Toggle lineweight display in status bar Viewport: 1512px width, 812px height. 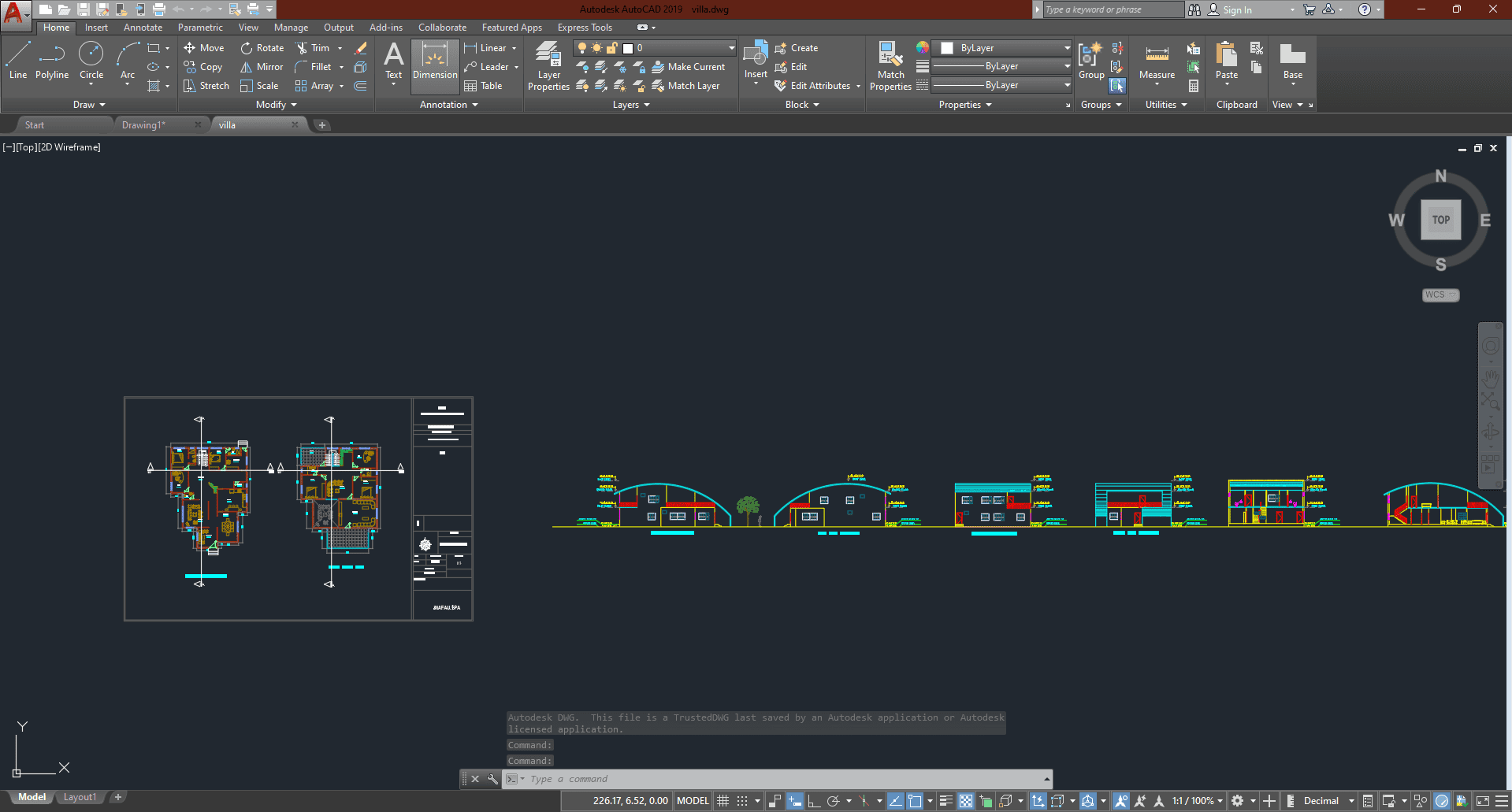click(946, 801)
